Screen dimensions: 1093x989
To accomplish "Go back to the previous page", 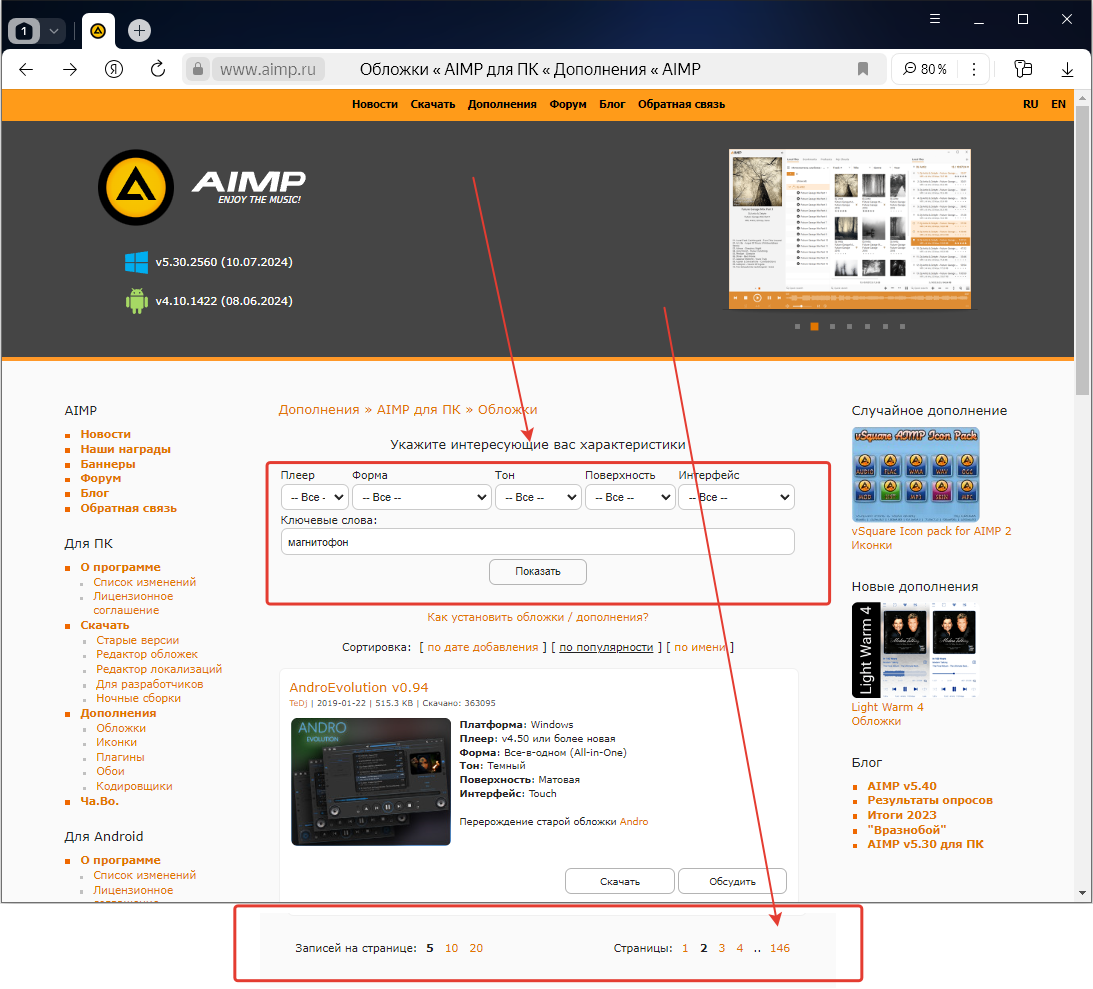I will [26, 69].
